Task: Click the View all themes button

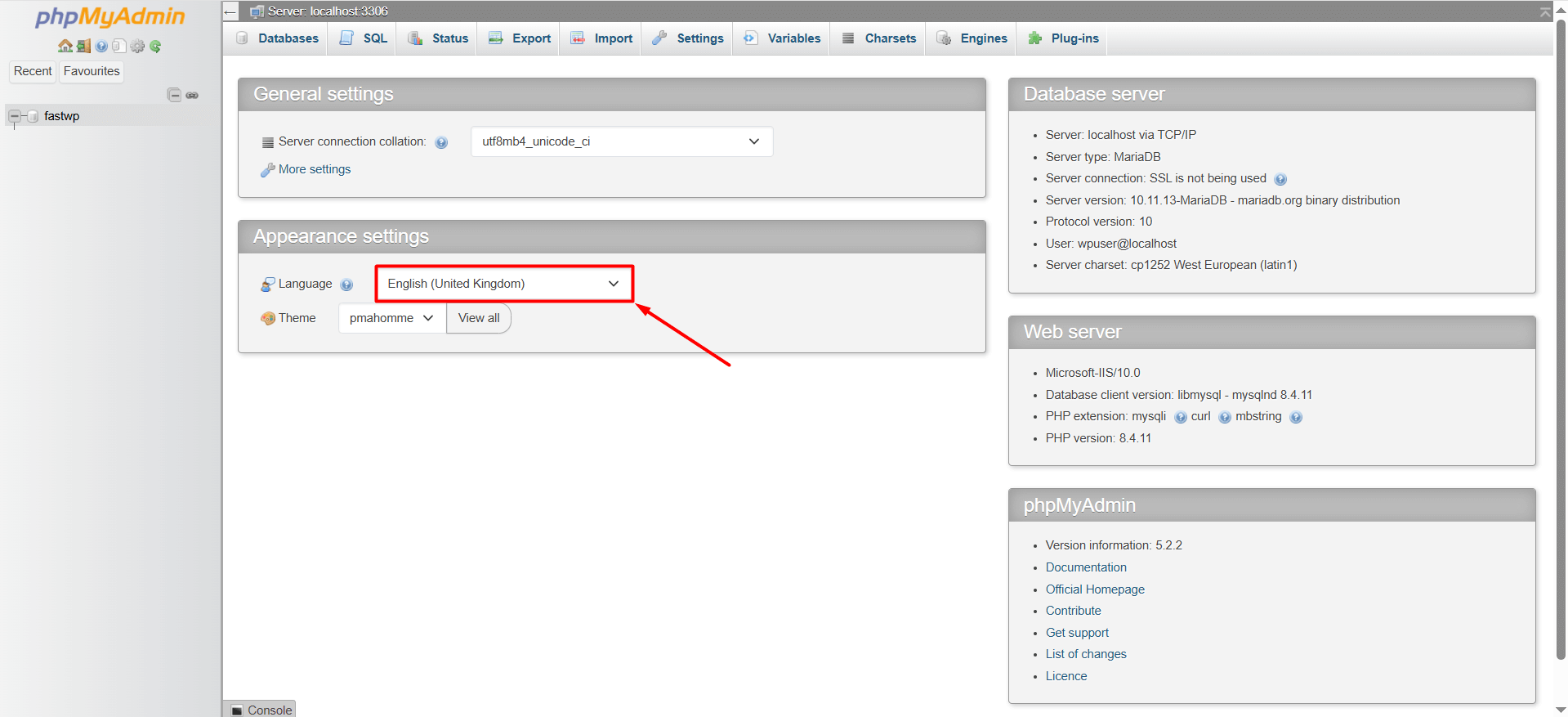Action: pyautogui.click(x=479, y=318)
